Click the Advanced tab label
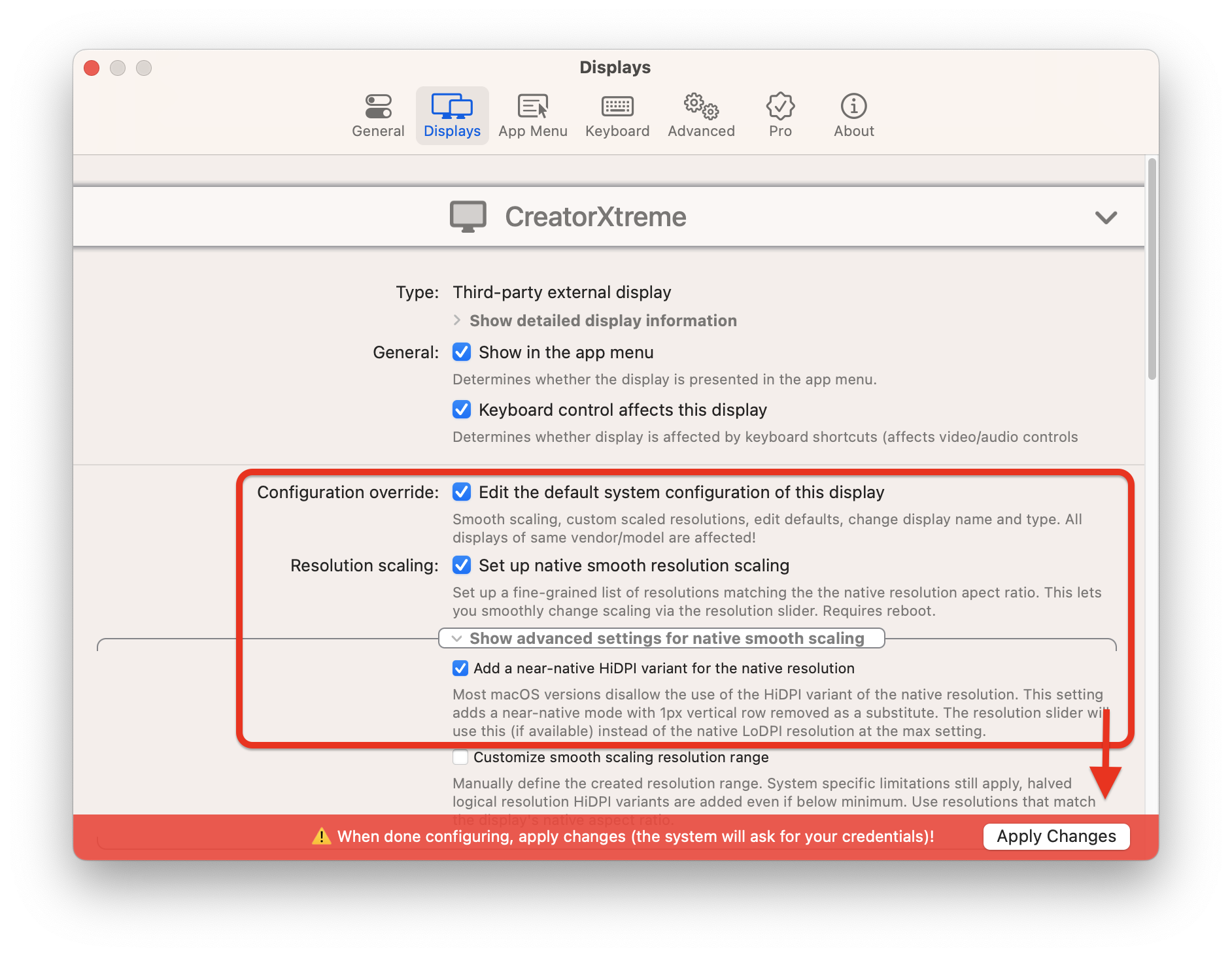This screenshot has height=957, width=1232. tap(701, 131)
